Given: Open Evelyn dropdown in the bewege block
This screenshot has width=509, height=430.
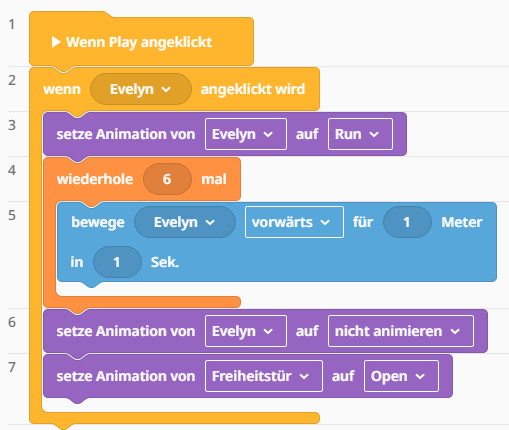Looking at the screenshot, I should 185,222.
